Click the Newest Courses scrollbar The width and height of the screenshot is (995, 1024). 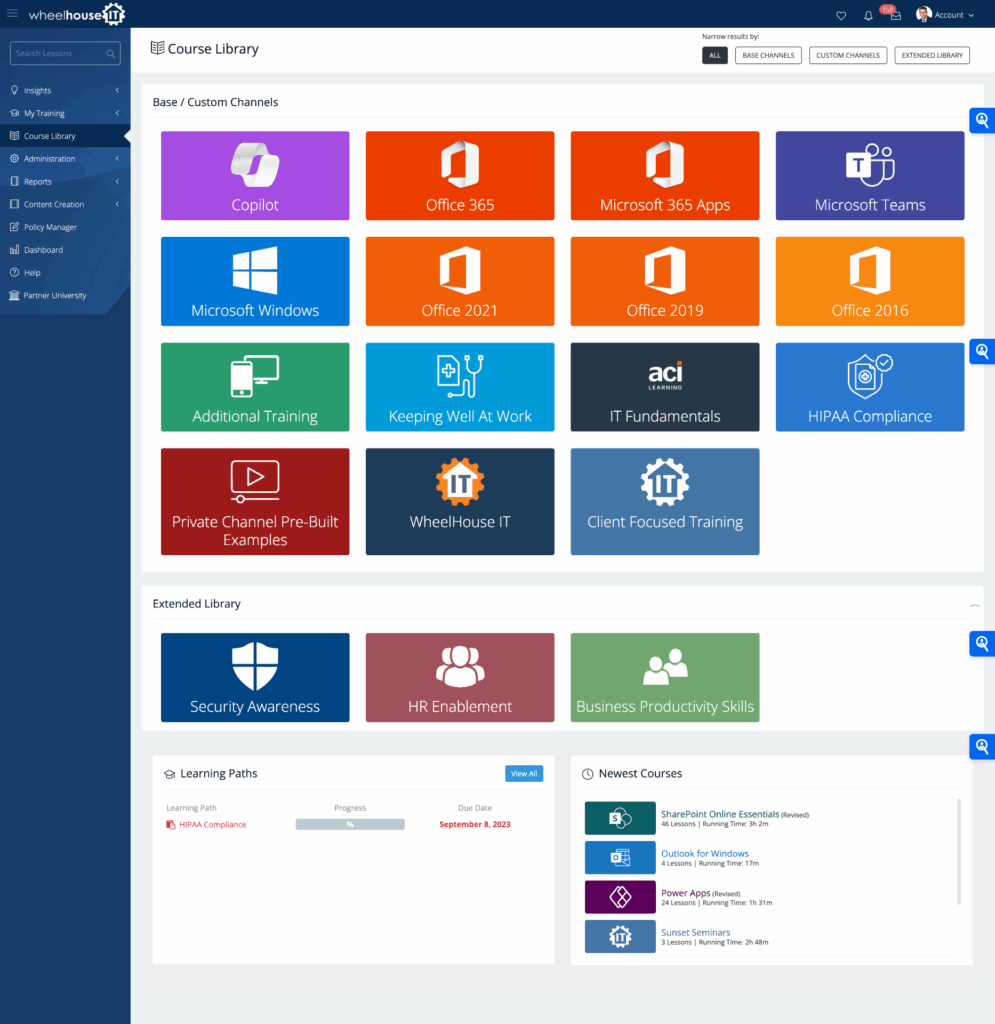point(958,852)
